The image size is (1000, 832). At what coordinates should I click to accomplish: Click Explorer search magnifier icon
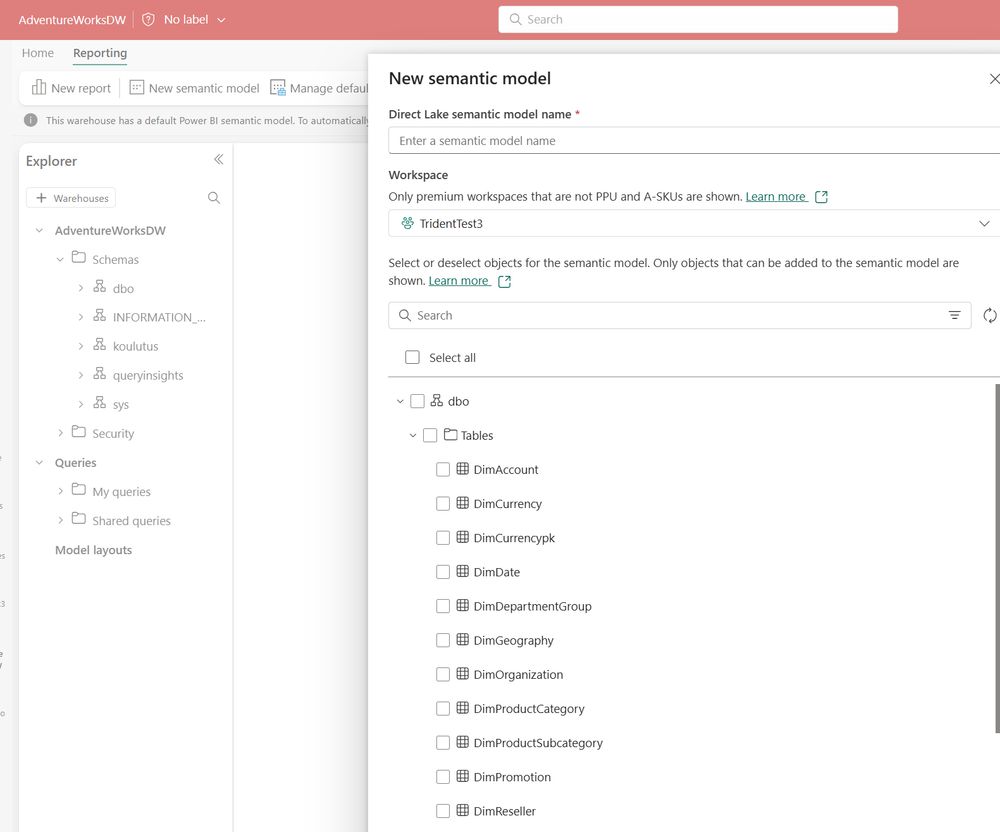point(214,198)
